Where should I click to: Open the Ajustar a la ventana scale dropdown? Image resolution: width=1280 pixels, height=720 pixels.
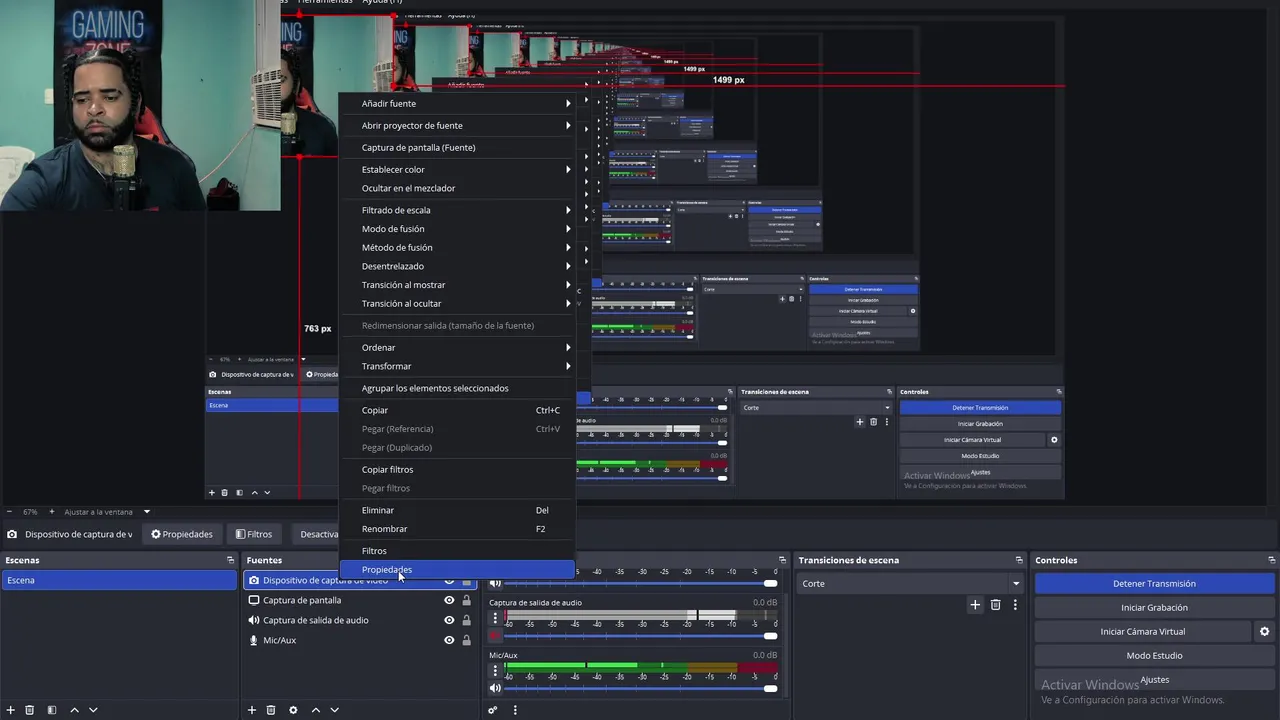(x=107, y=512)
